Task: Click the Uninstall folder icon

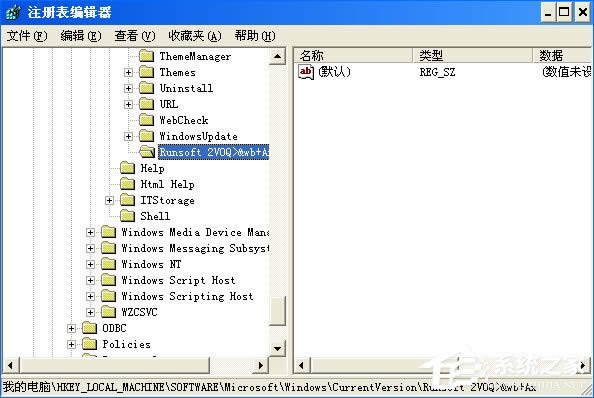Action: (x=146, y=88)
